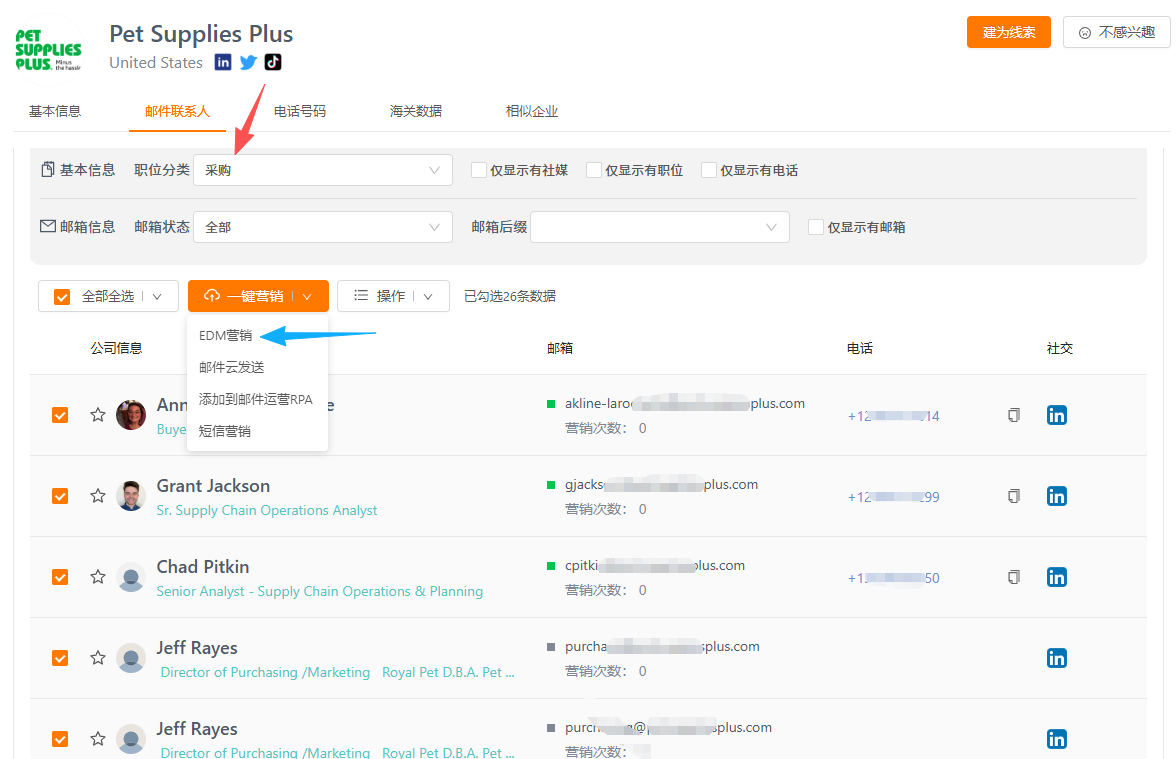This screenshot has width=1176, height=759.
Task: Click the phone number ending in 50
Action: (893, 578)
